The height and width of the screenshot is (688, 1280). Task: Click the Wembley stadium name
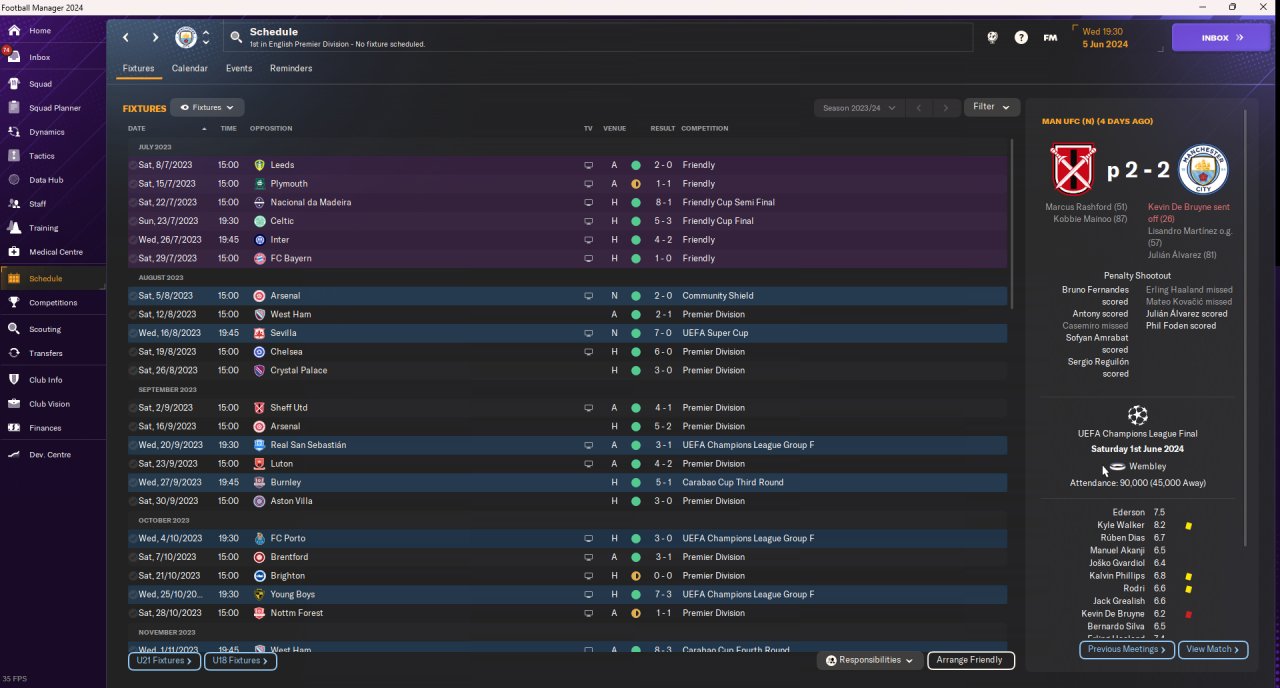pyautogui.click(x=1148, y=467)
